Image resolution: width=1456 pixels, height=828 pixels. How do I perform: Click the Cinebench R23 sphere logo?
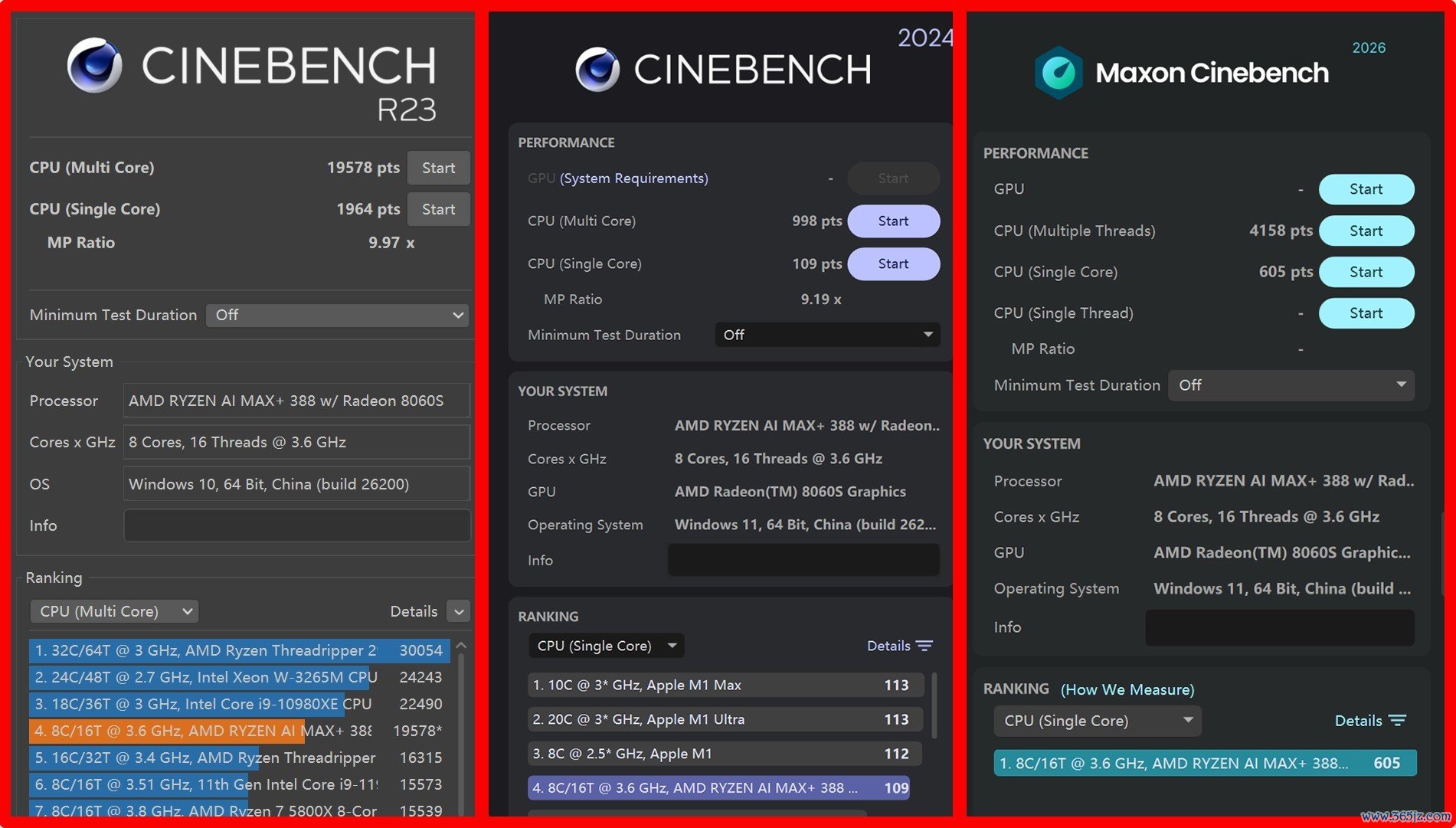[94, 64]
